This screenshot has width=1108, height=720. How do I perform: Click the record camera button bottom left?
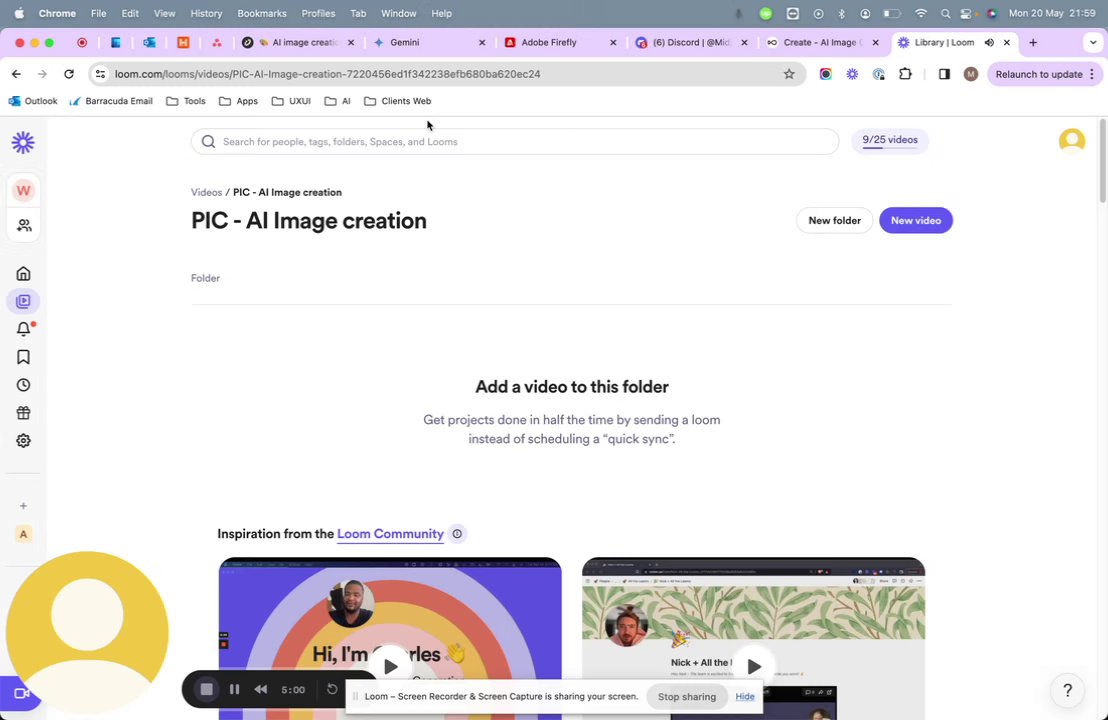tap(20, 693)
